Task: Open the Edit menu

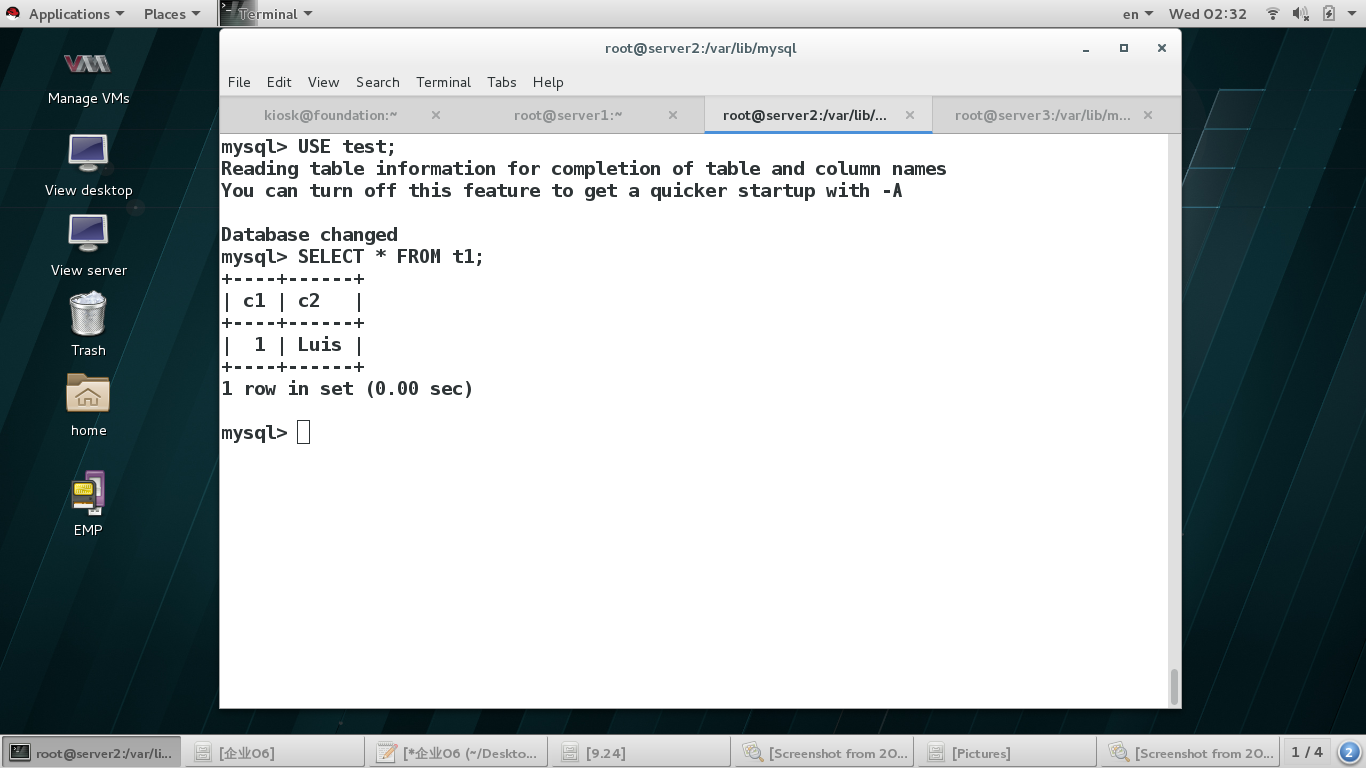Action: 279,82
